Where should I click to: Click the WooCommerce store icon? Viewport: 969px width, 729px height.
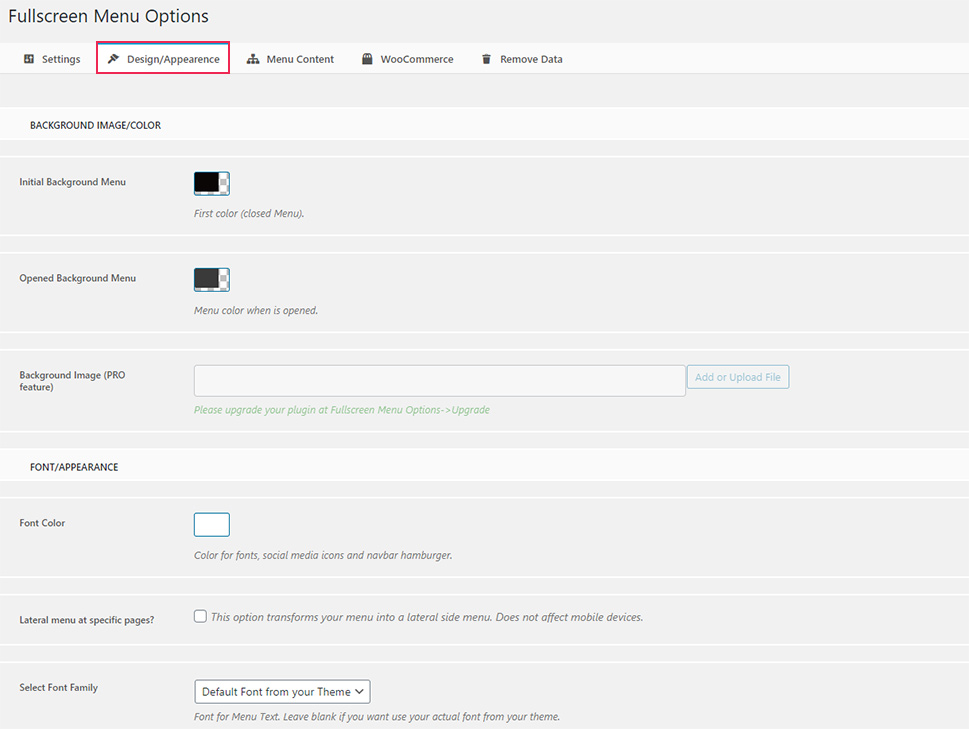click(367, 59)
